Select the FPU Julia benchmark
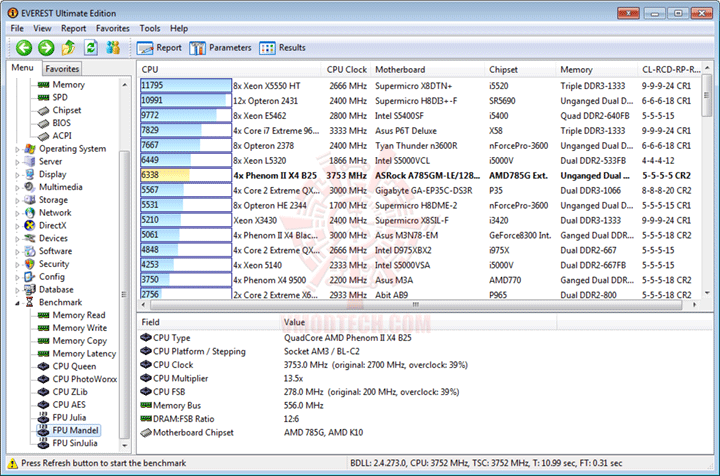Viewport: 720px width, 476px height. [69, 418]
